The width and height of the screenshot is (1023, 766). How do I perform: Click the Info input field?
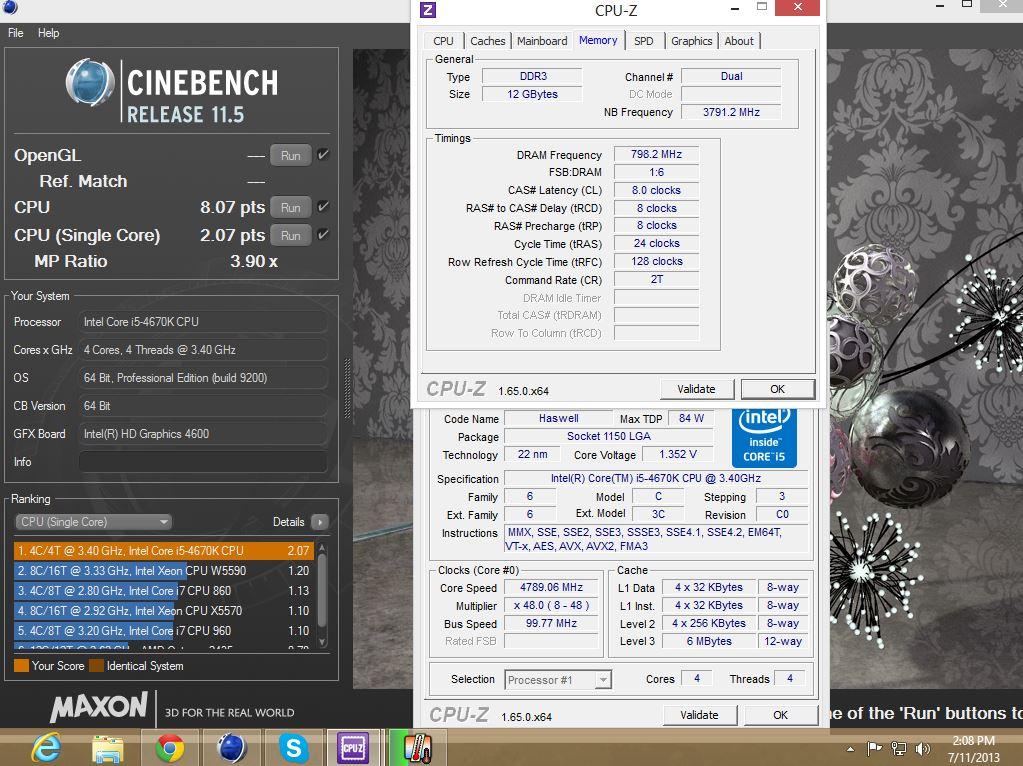click(202, 462)
